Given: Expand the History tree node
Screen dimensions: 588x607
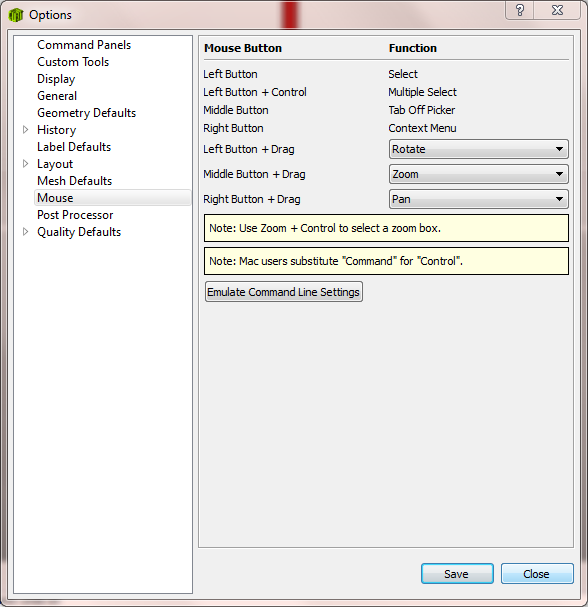Looking at the screenshot, I should [26, 130].
